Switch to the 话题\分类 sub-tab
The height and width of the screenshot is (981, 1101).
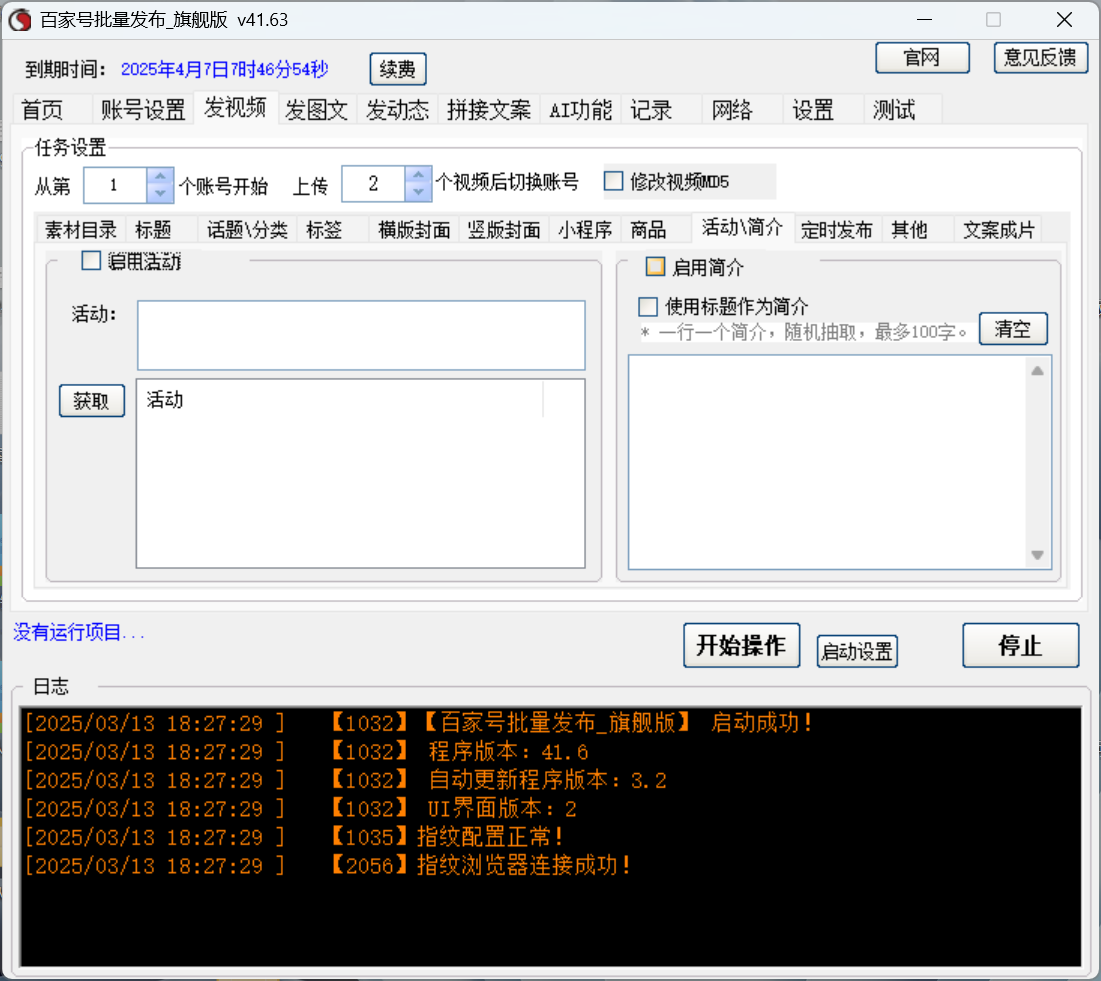click(247, 230)
